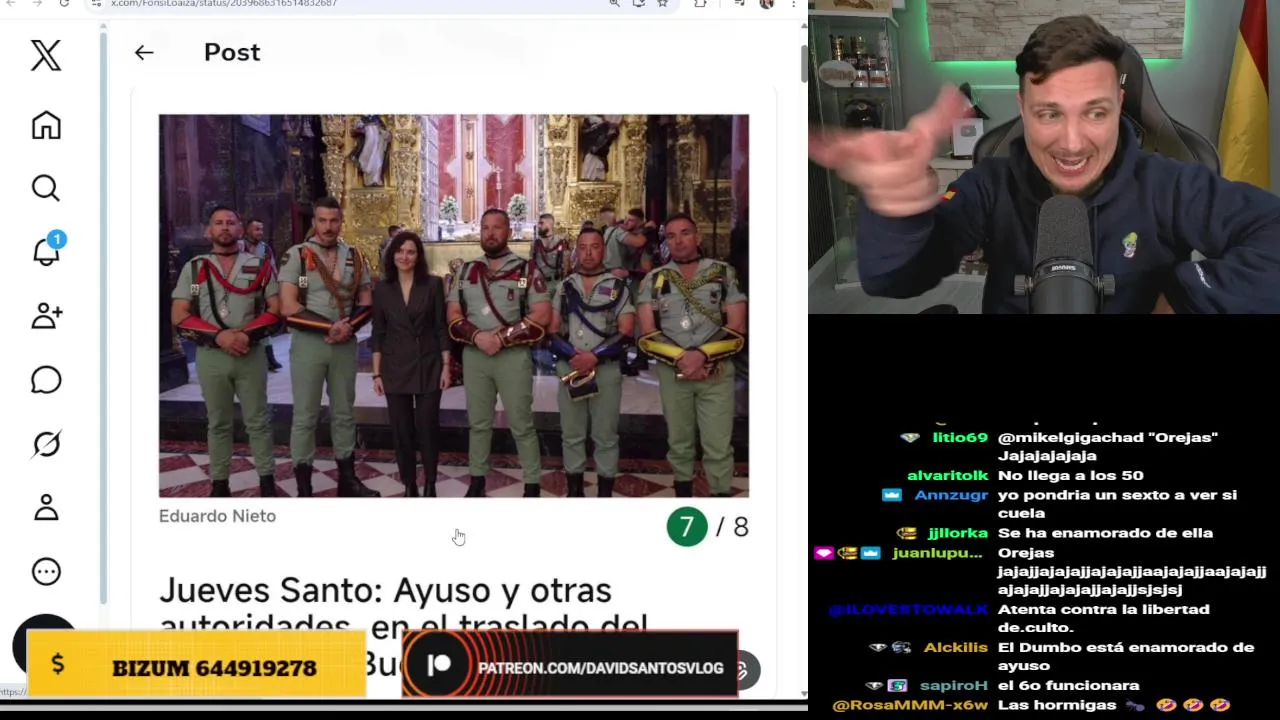Click chat username sapiroH
This screenshot has height=720, width=1280.
pos(954,685)
